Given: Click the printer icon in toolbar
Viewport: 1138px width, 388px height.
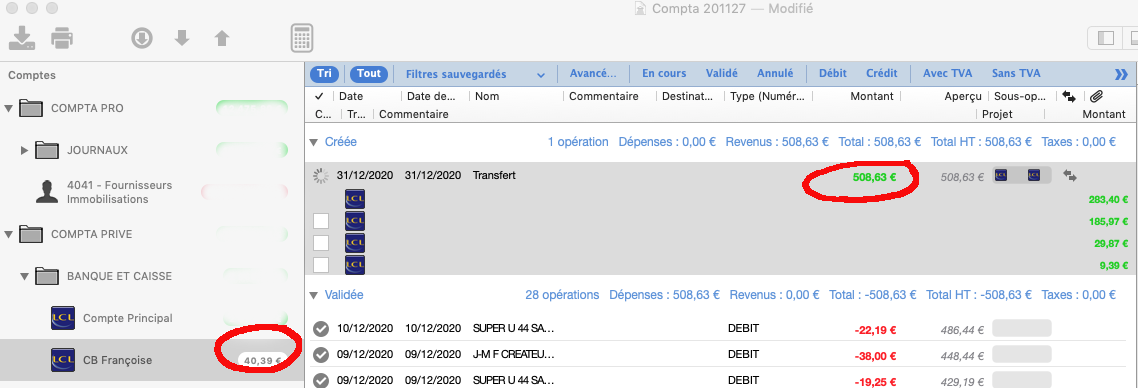Looking at the screenshot, I should tap(62, 38).
